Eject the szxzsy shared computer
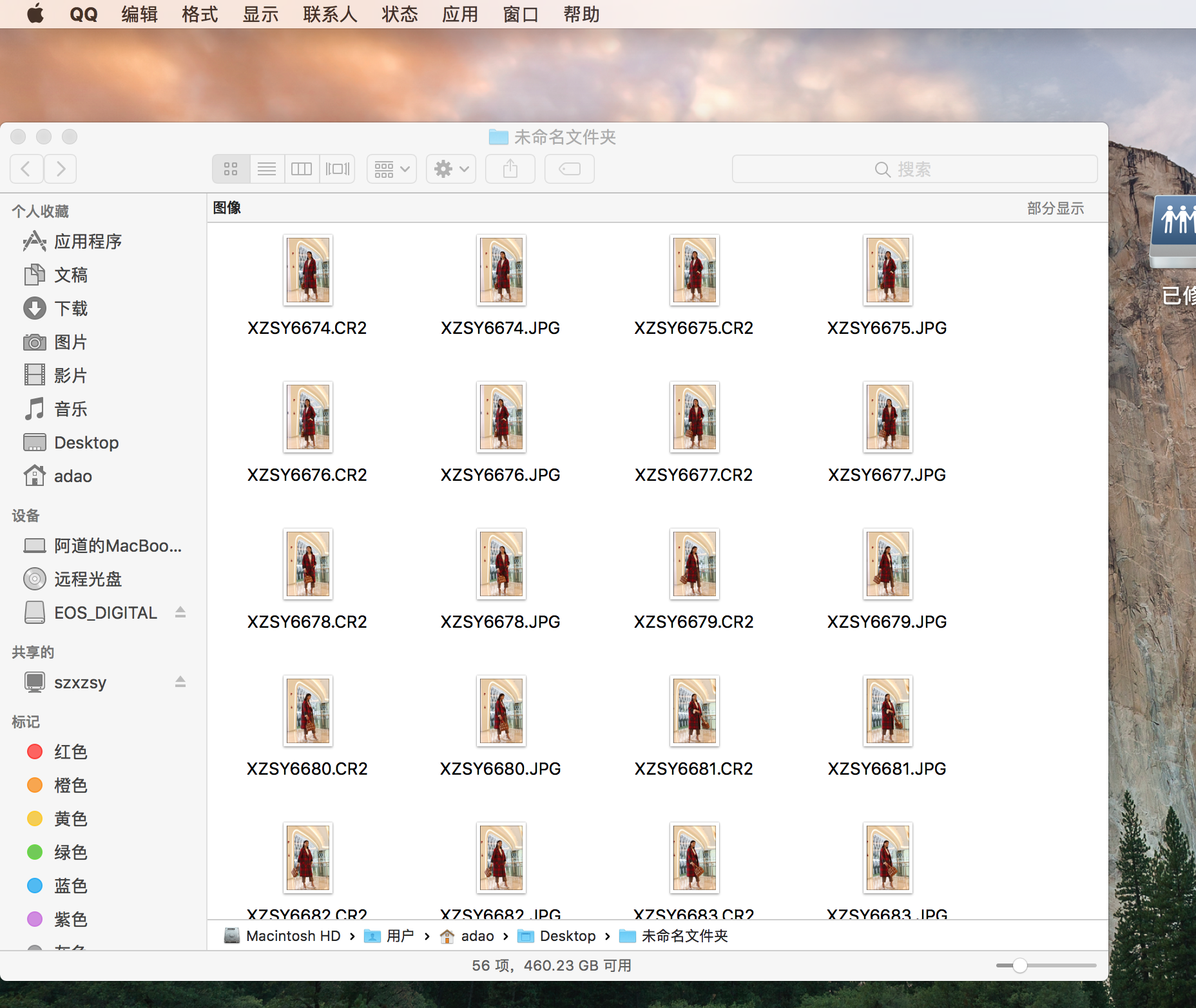Viewport: 1196px width, 1008px height. (180, 682)
